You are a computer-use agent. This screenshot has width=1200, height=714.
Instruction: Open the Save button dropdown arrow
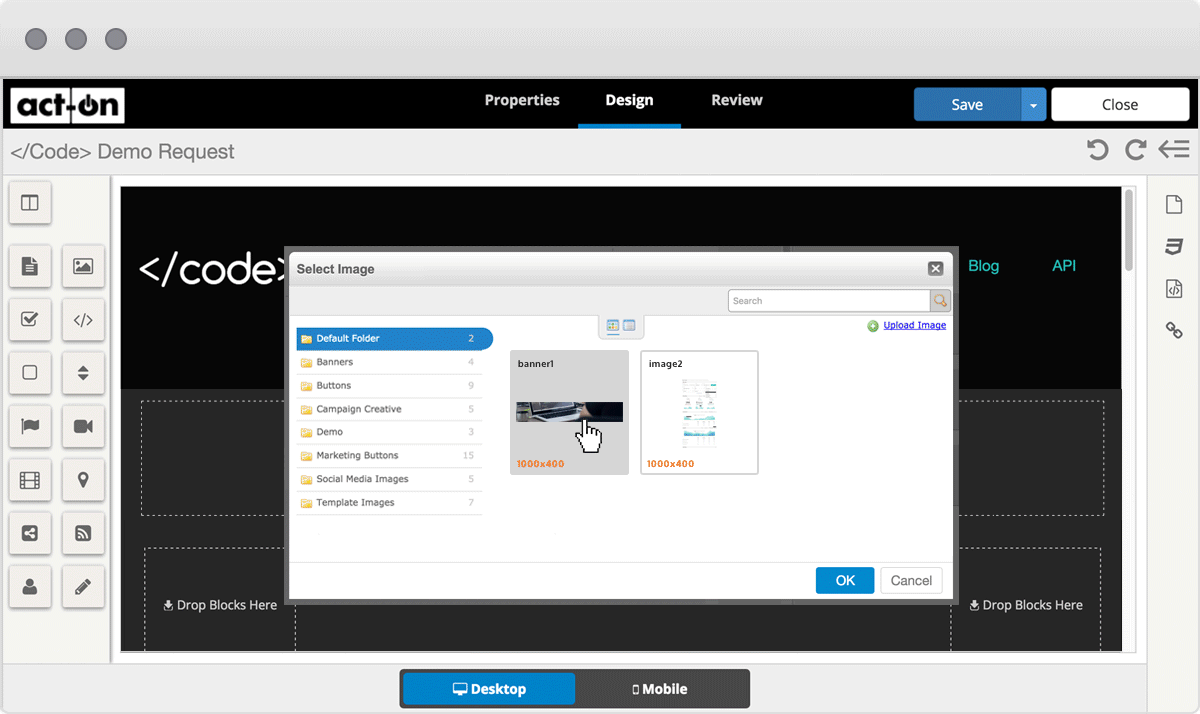1033,104
